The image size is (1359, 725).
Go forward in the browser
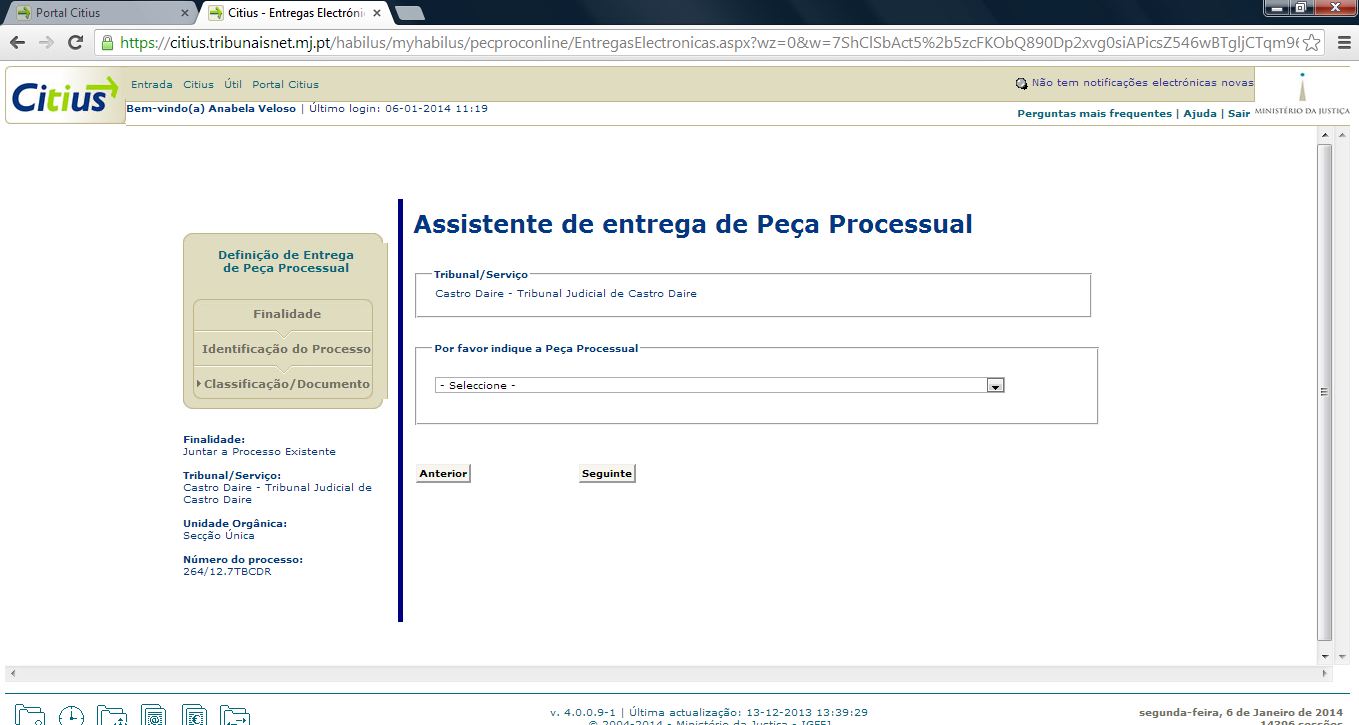coord(46,42)
